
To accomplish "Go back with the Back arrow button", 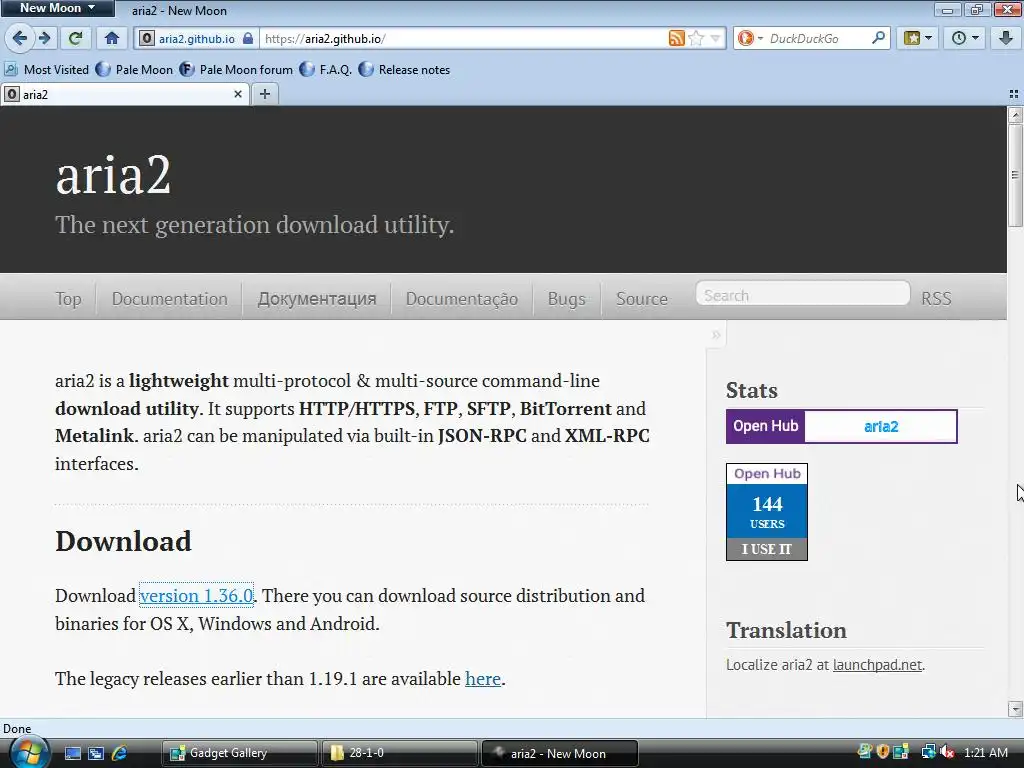I will 19,39.
